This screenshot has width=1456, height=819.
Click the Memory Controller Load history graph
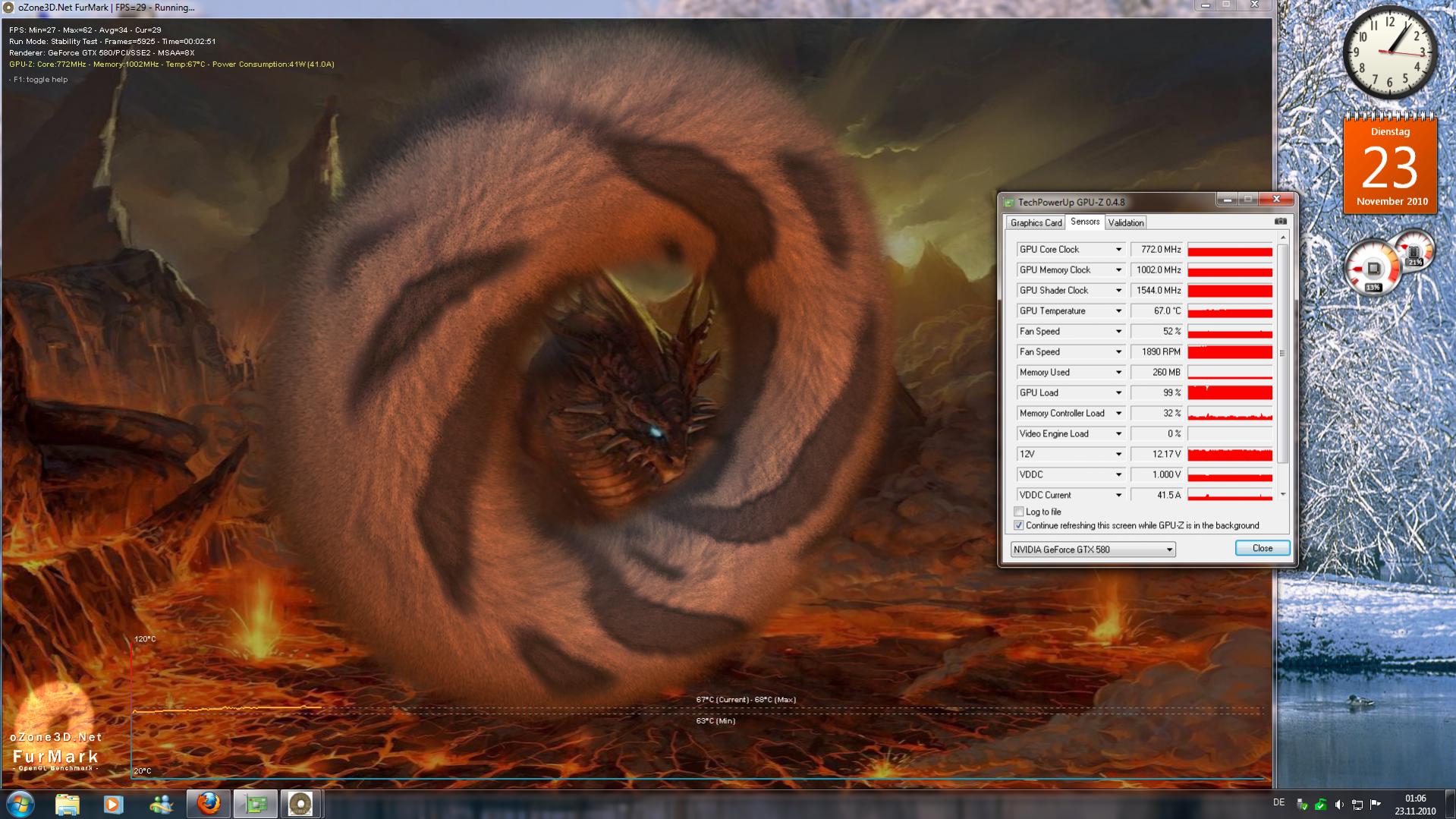coord(1230,414)
